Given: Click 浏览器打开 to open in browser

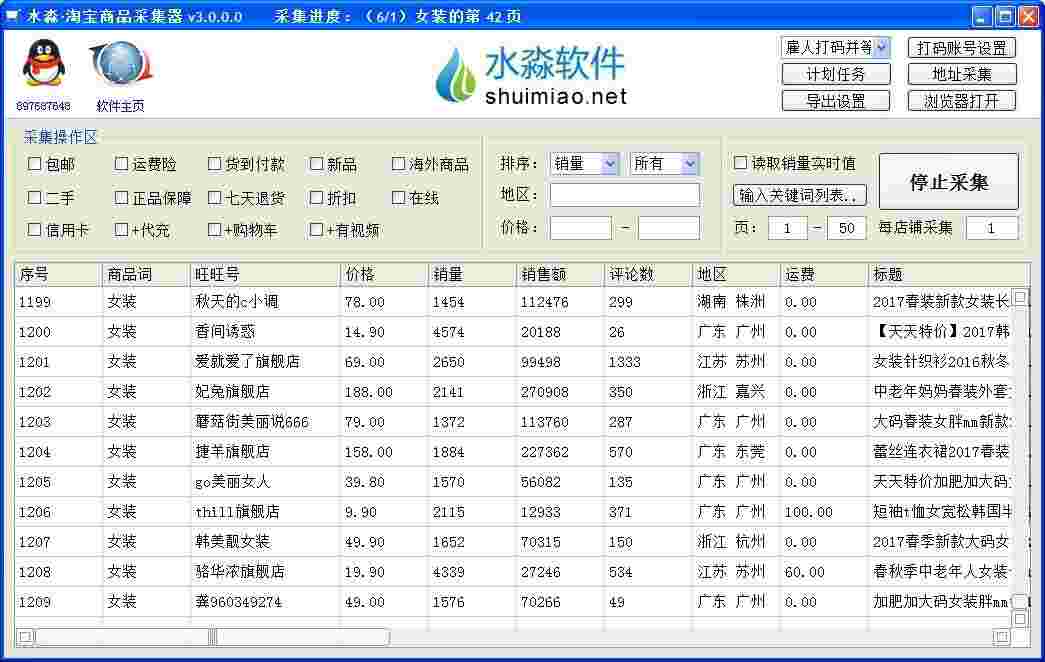Looking at the screenshot, I should click(962, 100).
